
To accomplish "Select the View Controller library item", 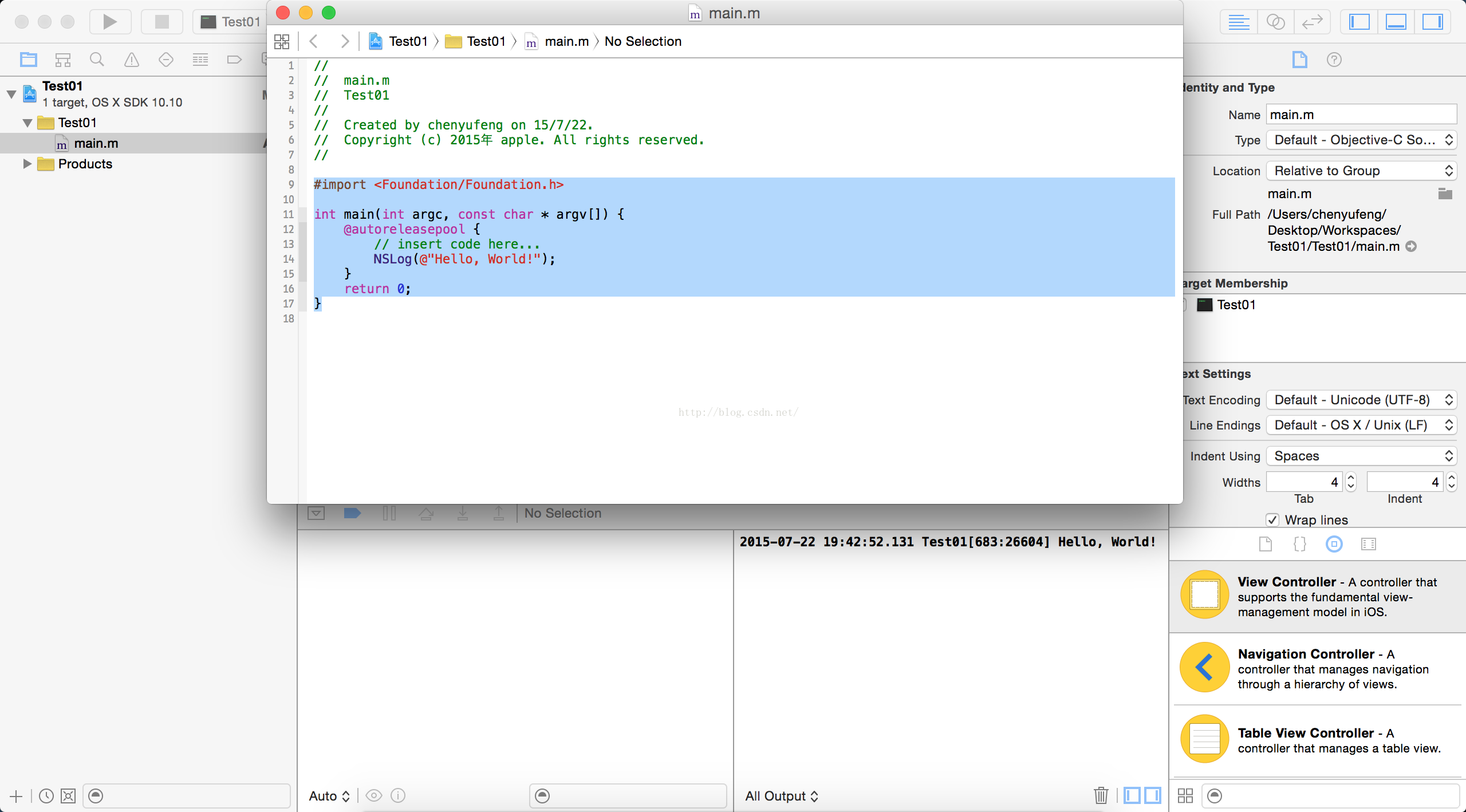I will click(1317, 596).
